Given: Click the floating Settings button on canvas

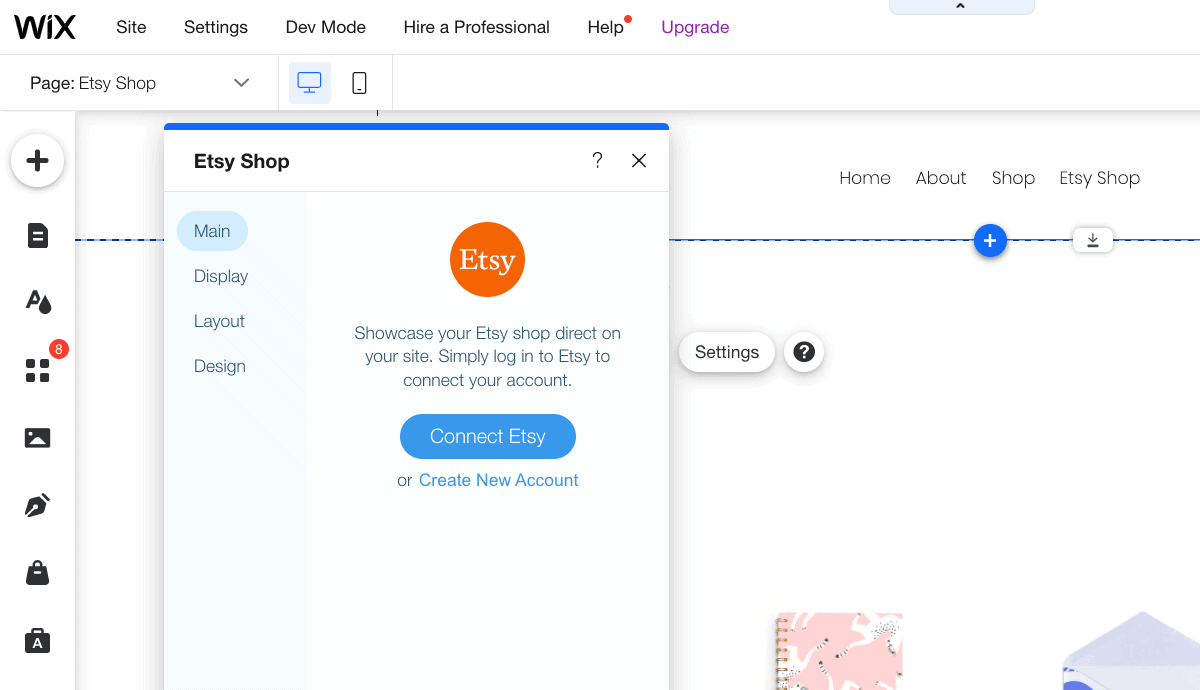Looking at the screenshot, I should (727, 352).
